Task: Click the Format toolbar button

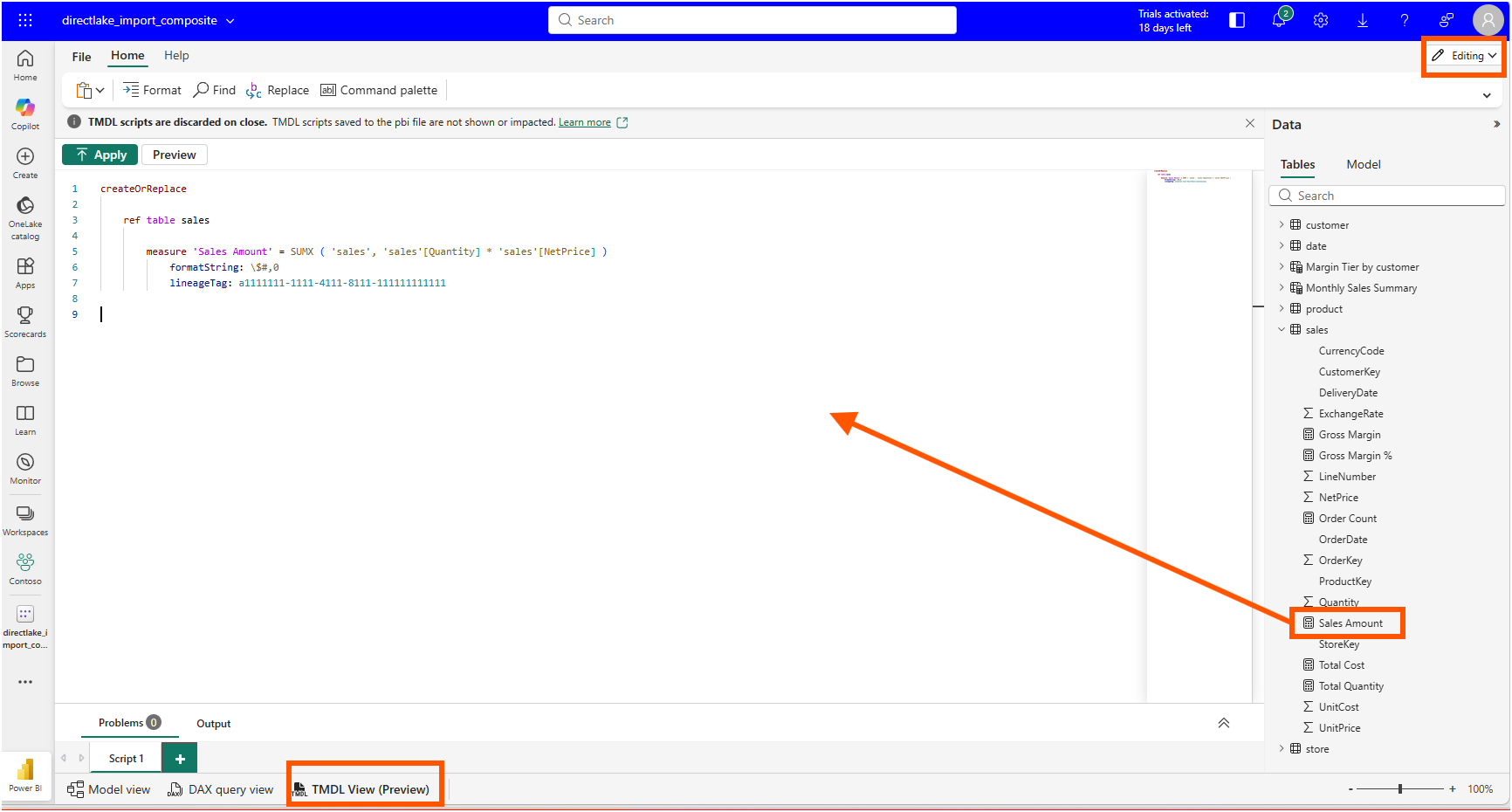Action: click(x=152, y=90)
